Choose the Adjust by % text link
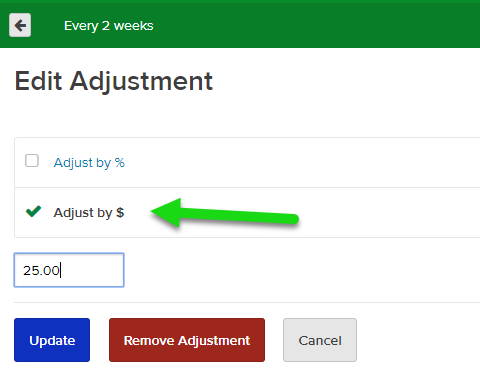The height and width of the screenshot is (387, 480). click(89, 163)
